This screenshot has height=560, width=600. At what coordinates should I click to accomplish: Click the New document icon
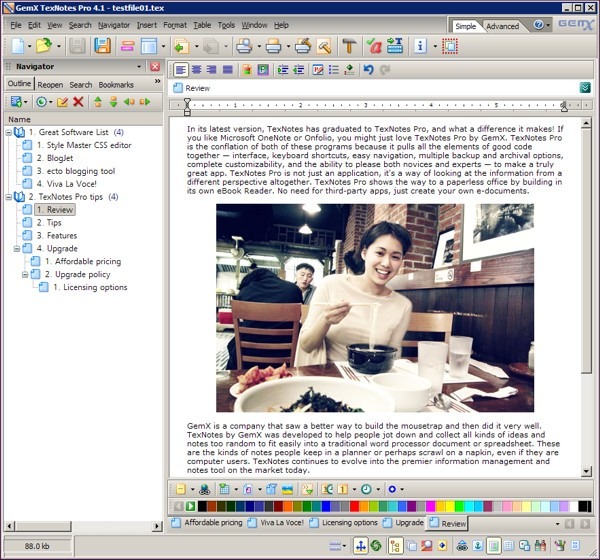(x=18, y=46)
